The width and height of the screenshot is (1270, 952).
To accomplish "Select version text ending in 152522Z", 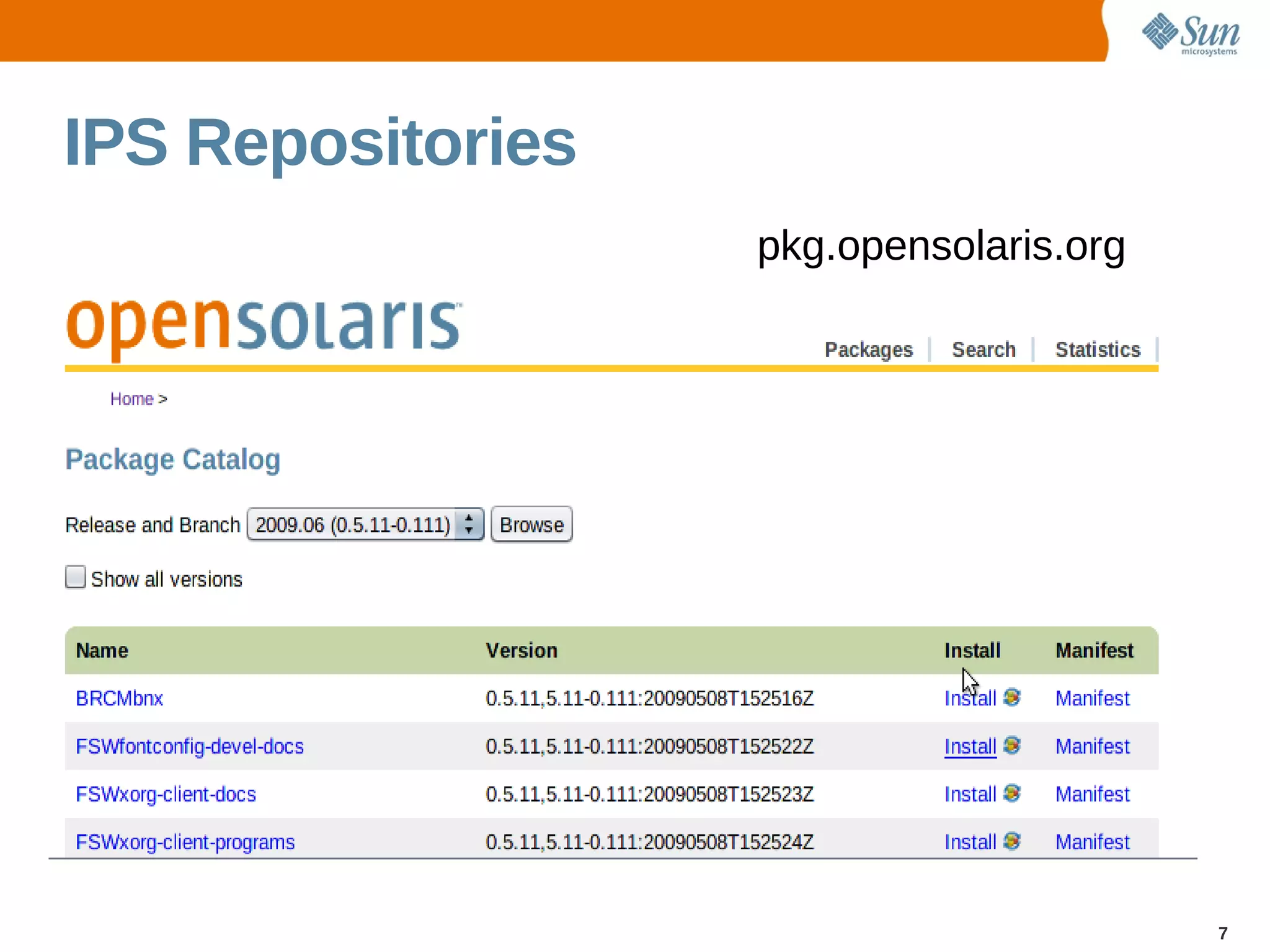I will 649,746.
